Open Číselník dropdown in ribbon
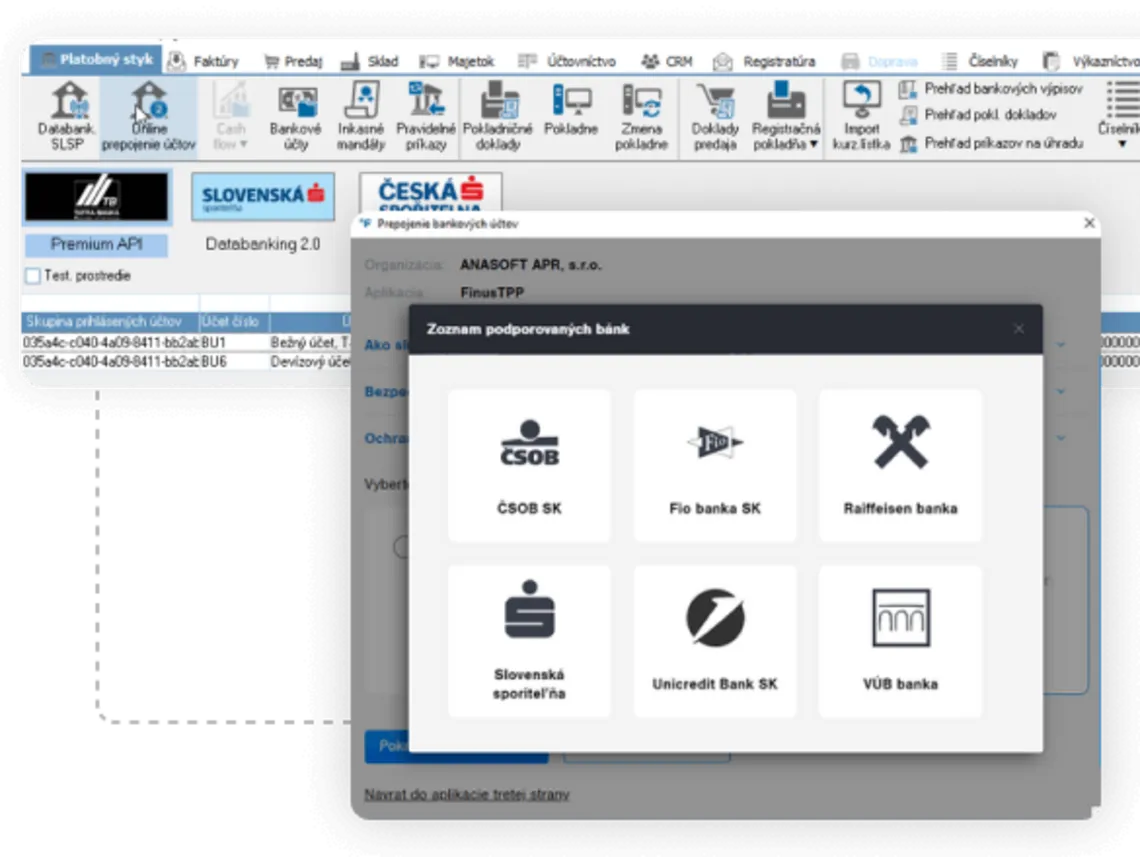1140x857 pixels. pos(1120,116)
